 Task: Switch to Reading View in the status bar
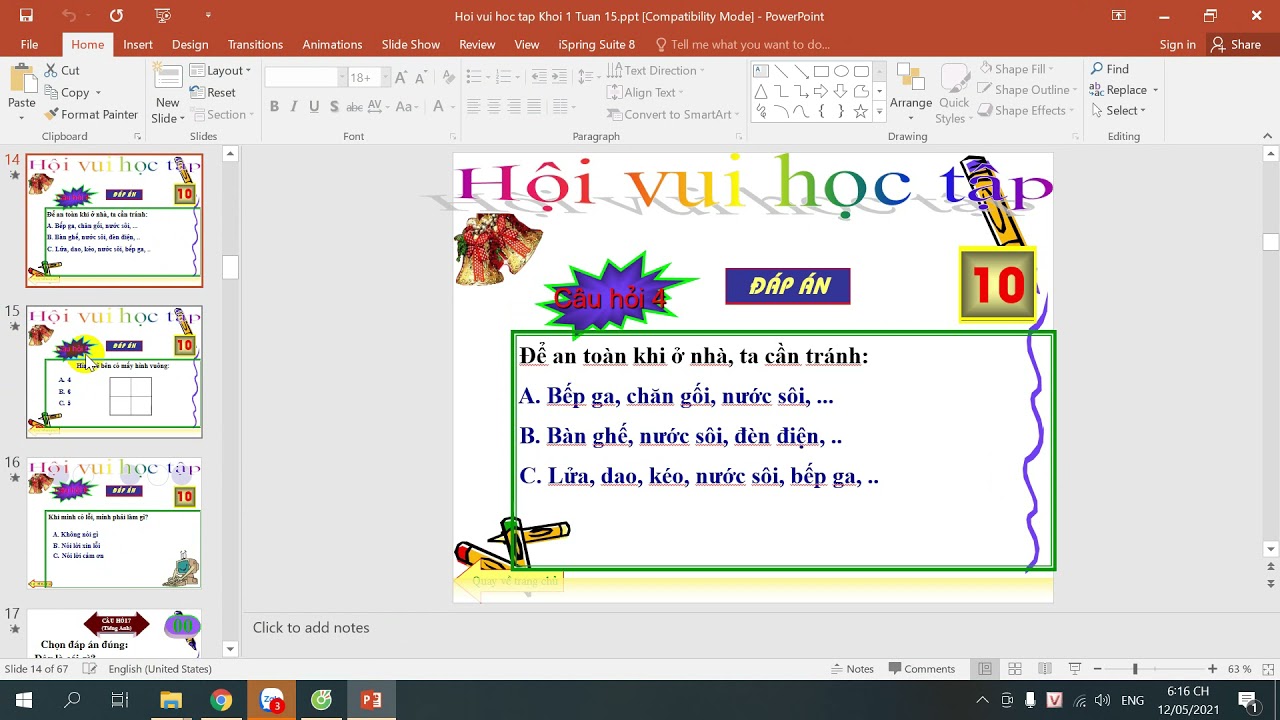pyautogui.click(x=1045, y=669)
